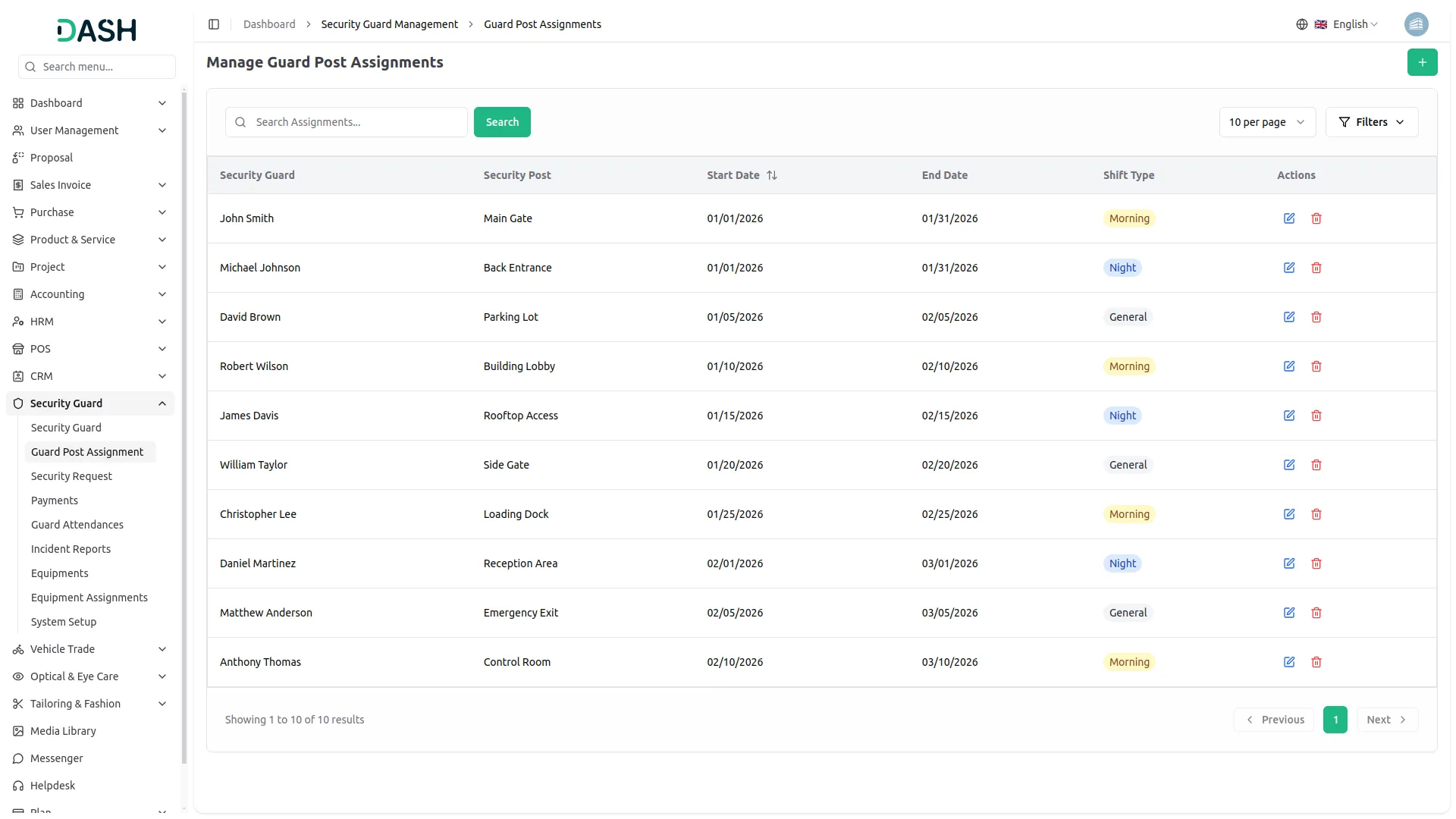Toggle the sidebar panel icon
The width and height of the screenshot is (1456, 819).
point(214,24)
